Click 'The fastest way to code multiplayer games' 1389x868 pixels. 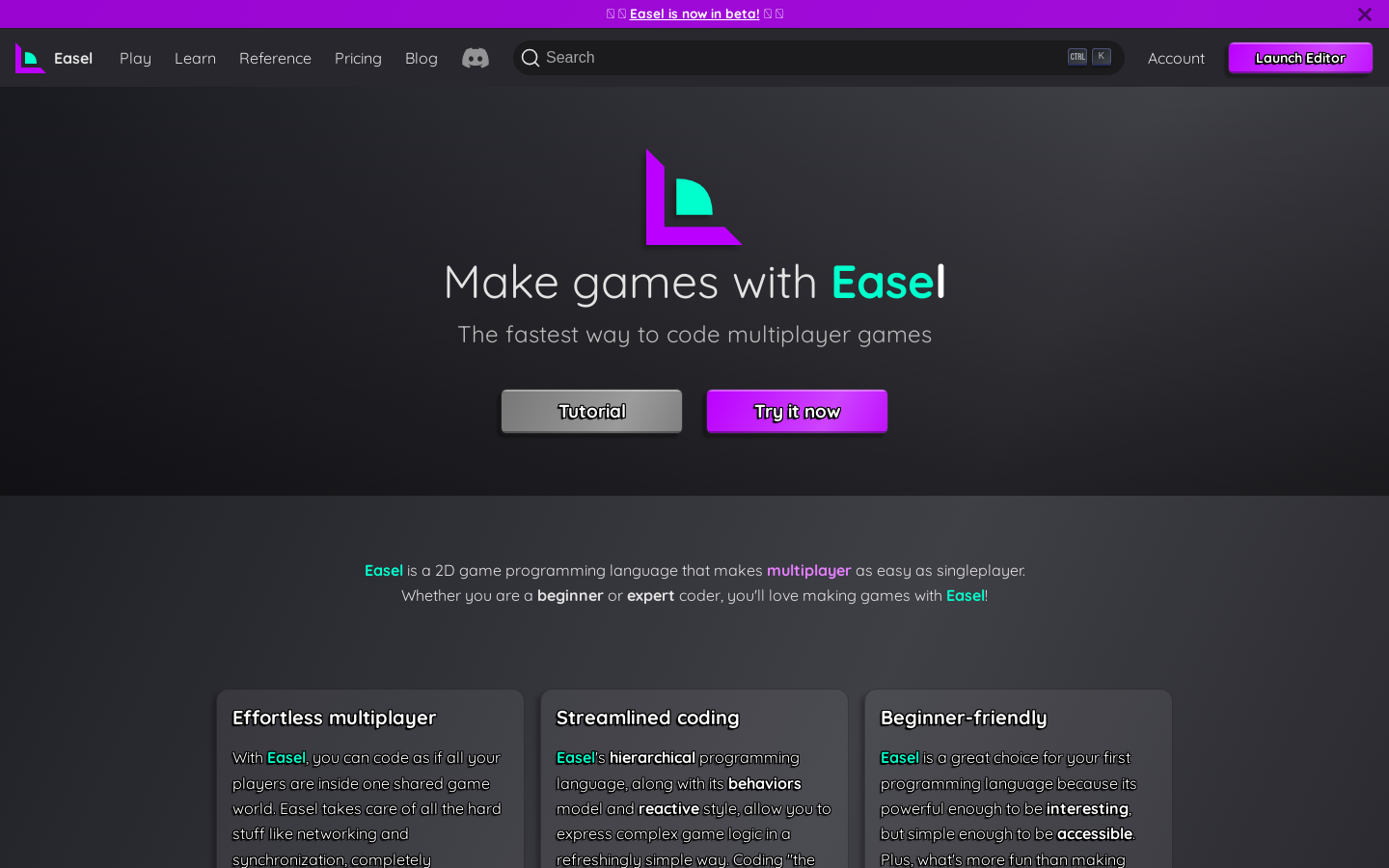(x=694, y=335)
